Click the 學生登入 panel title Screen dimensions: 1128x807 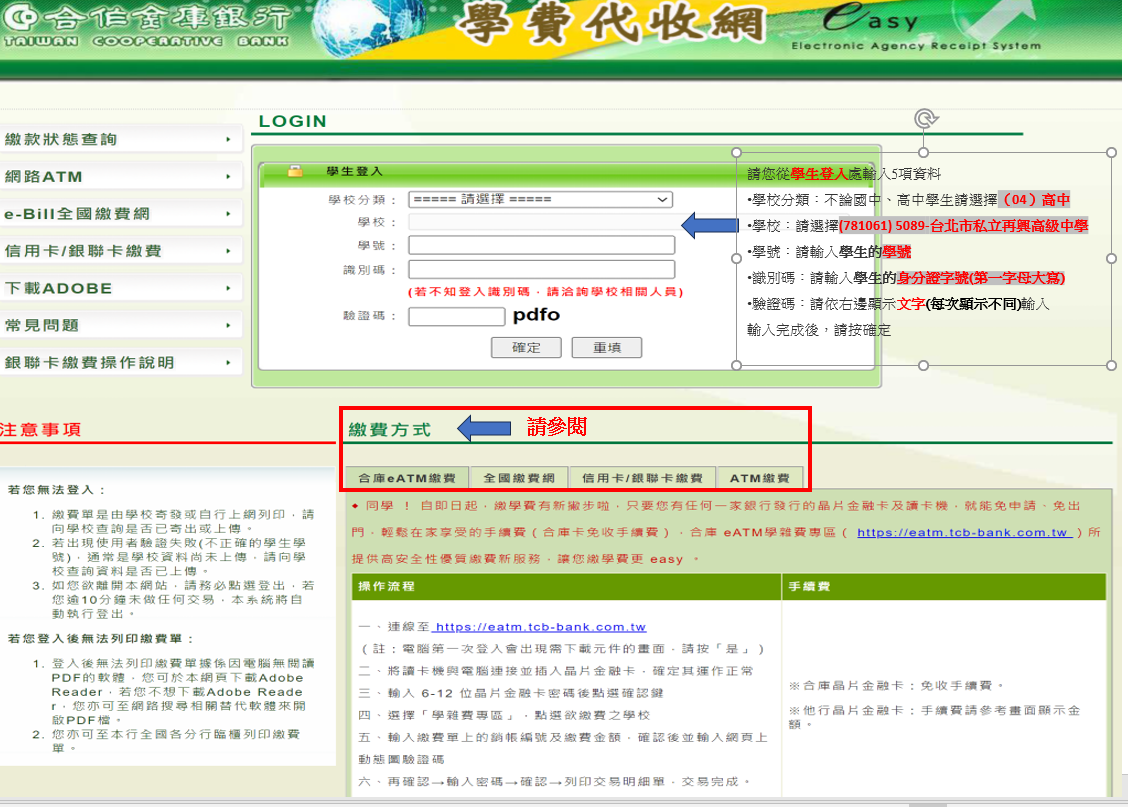pos(355,171)
